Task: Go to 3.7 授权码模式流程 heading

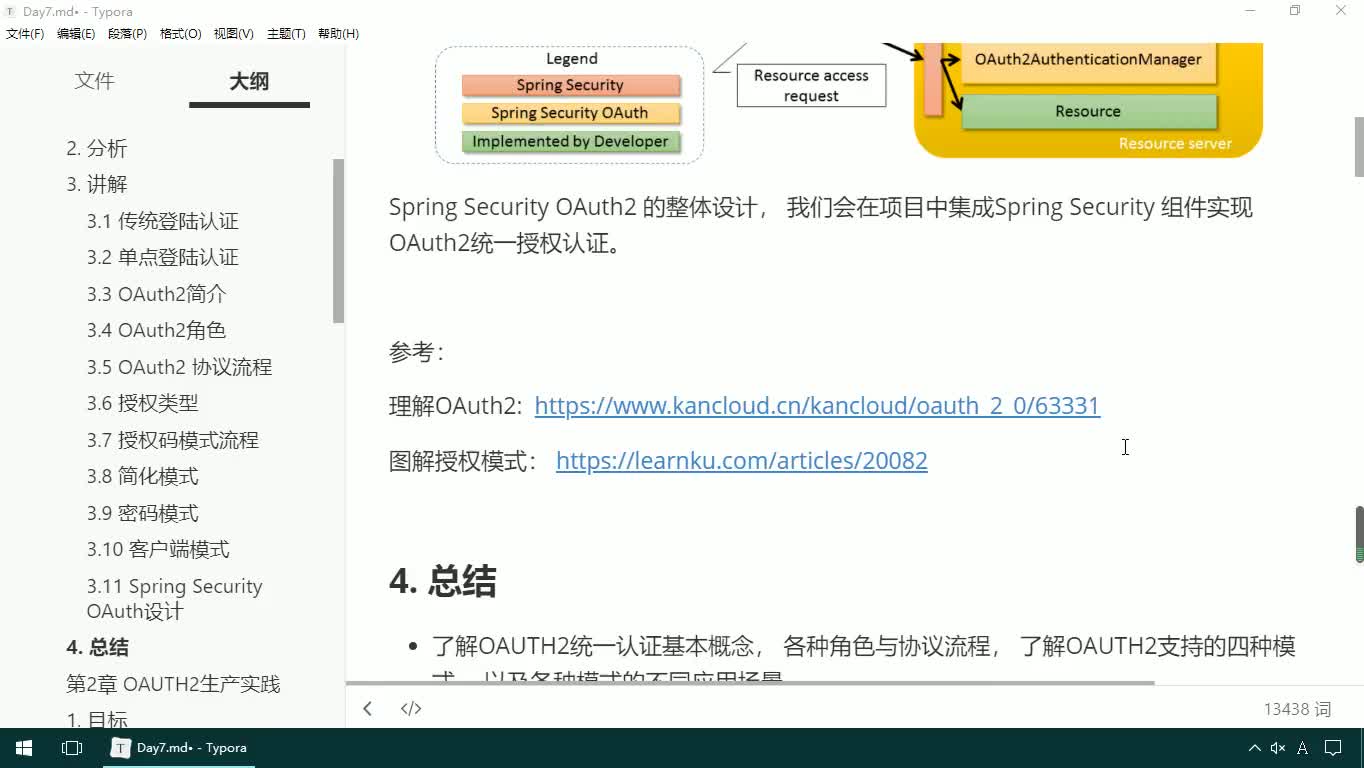Action: coord(172,440)
